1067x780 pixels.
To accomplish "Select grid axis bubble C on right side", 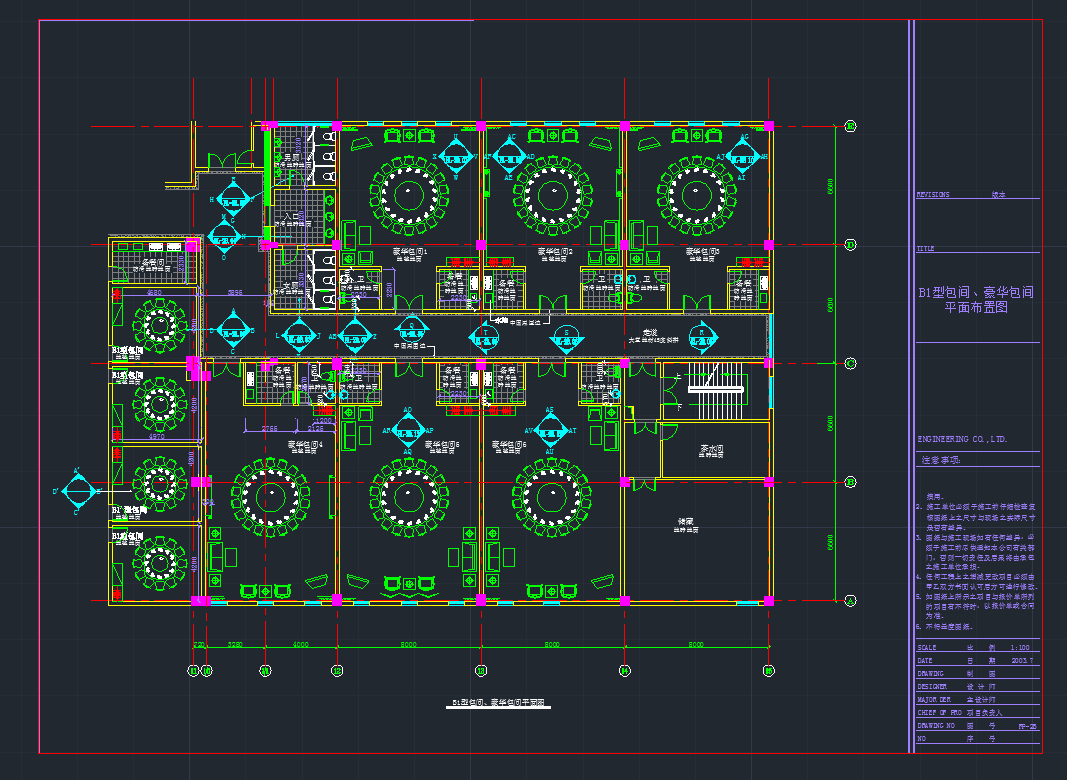I will click(851, 363).
